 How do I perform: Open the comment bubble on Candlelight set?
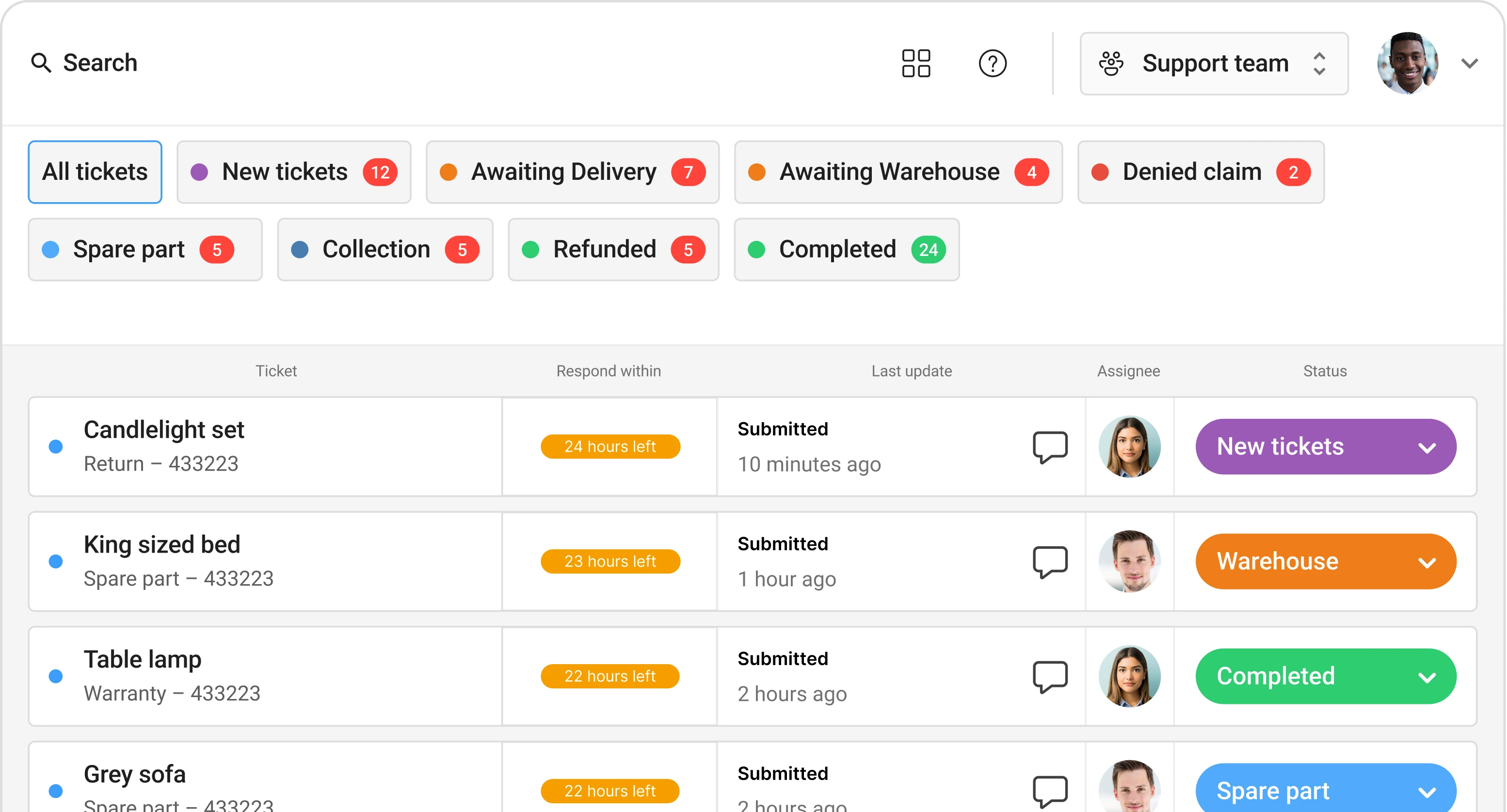1051,446
